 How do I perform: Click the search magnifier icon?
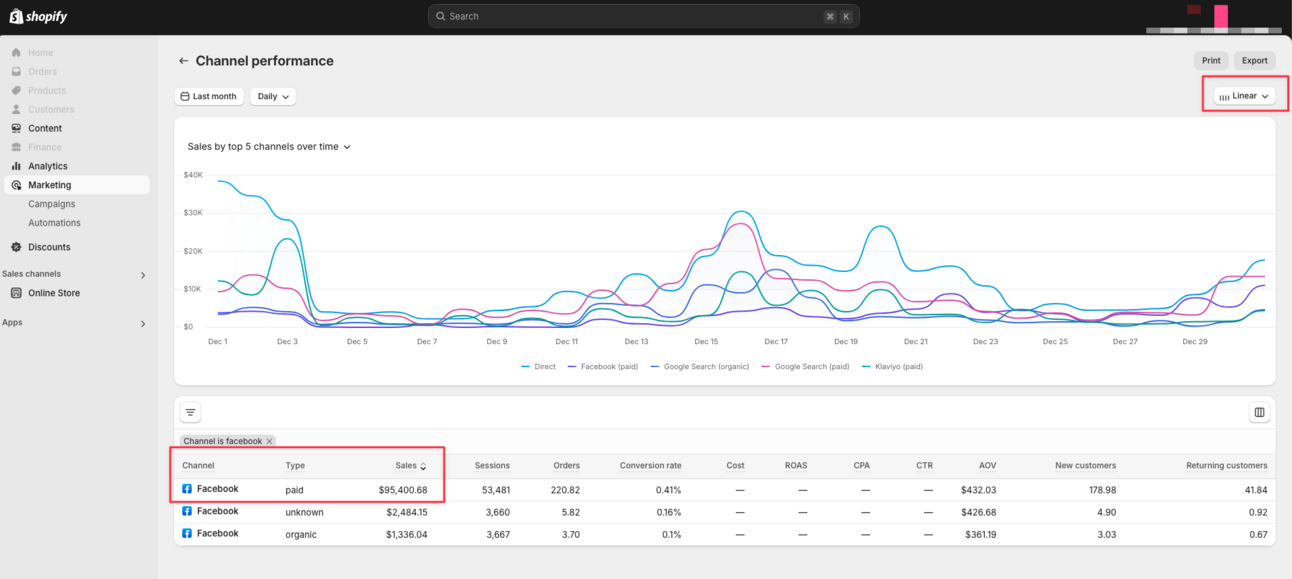pos(440,16)
